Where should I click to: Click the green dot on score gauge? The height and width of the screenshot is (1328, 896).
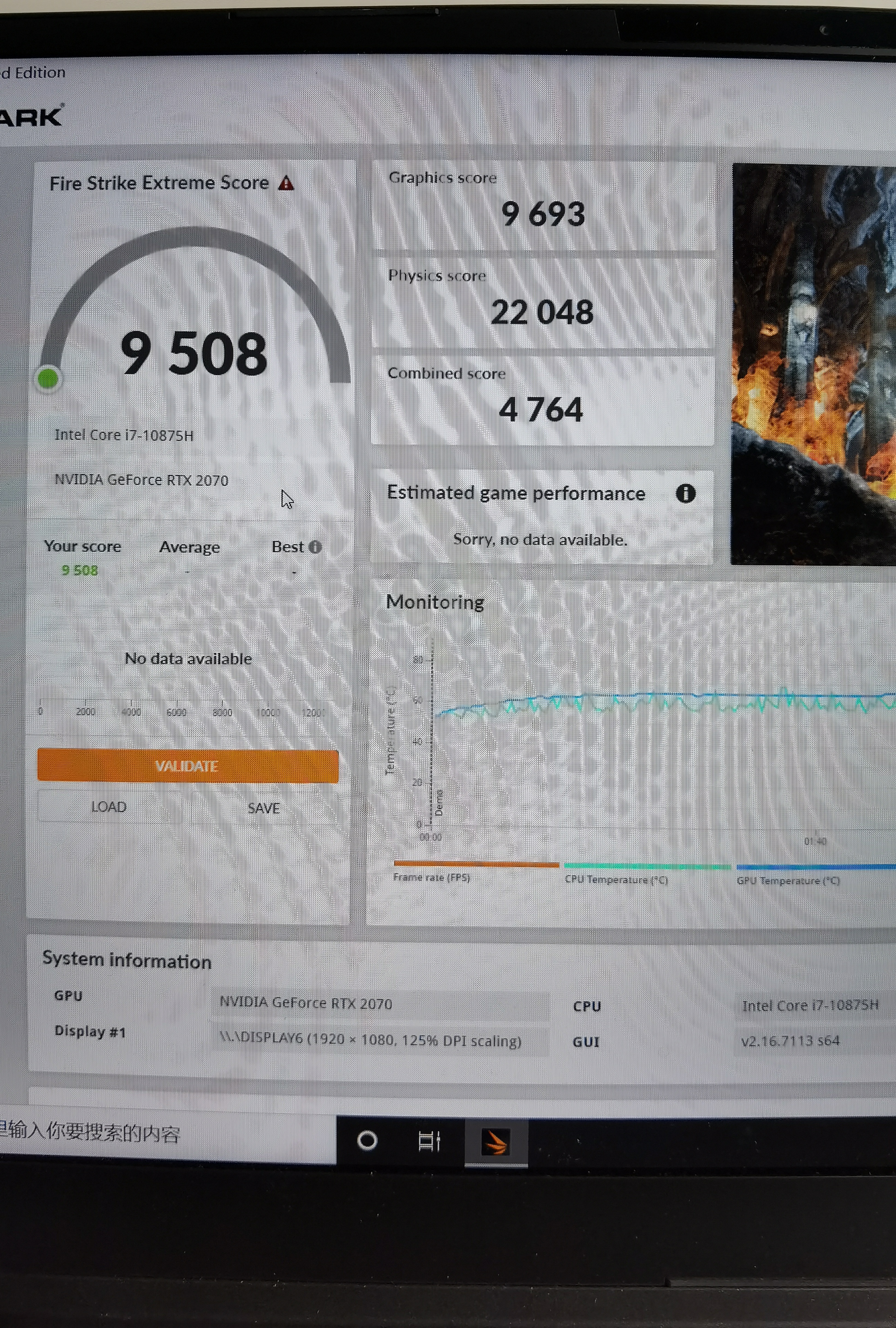(x=48, y=379)
